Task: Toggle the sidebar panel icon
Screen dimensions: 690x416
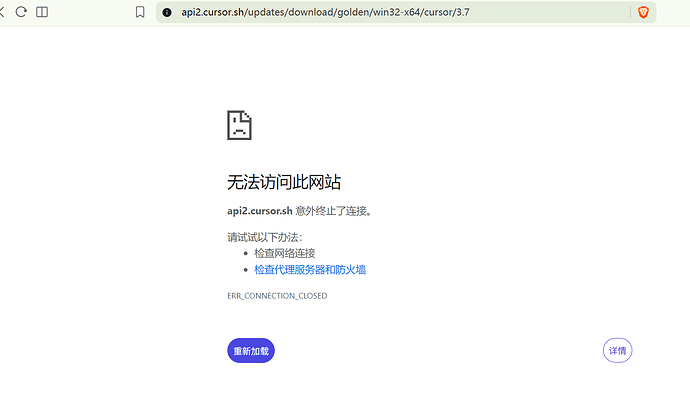Action: (42, 12)
